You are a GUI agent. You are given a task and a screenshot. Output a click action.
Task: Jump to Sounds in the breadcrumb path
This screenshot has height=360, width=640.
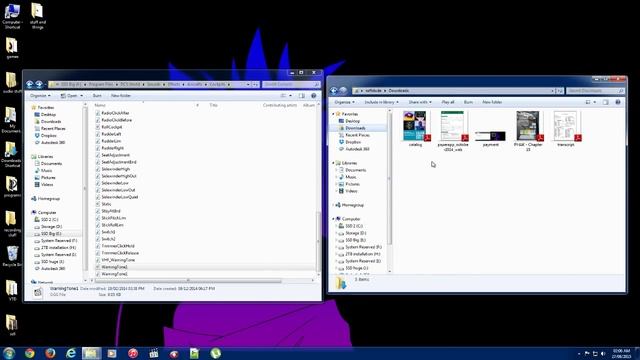(x=154, y=84)
